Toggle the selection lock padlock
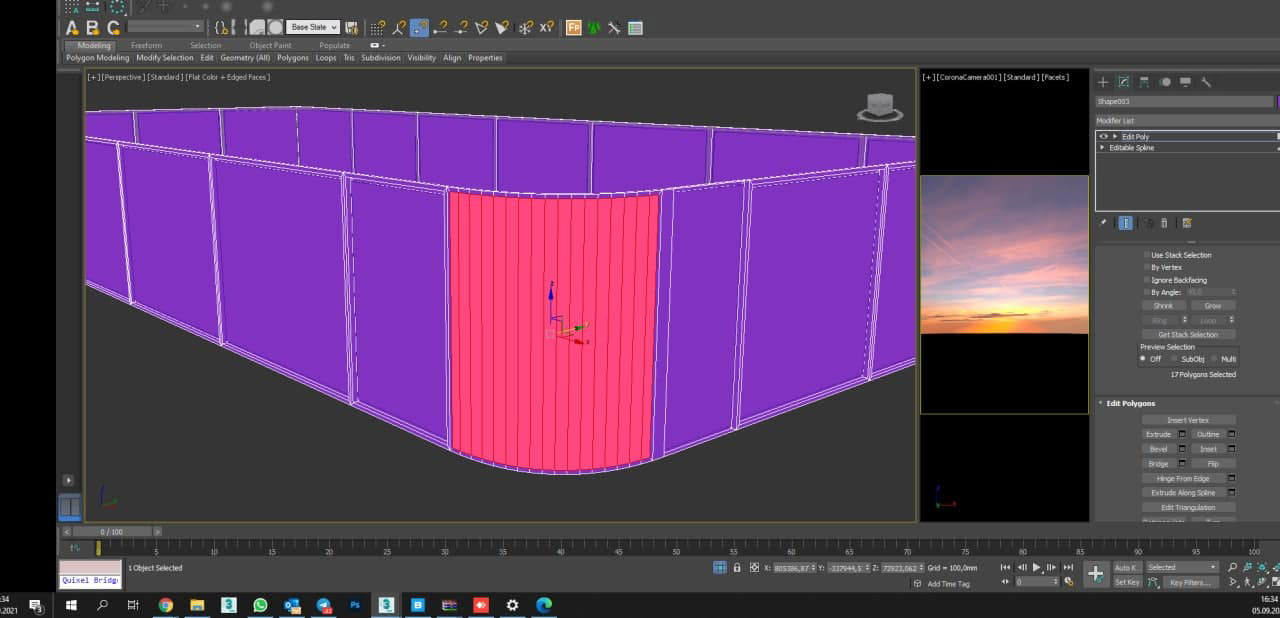The width and height of the screenshot is (1280, 618). 737,568
